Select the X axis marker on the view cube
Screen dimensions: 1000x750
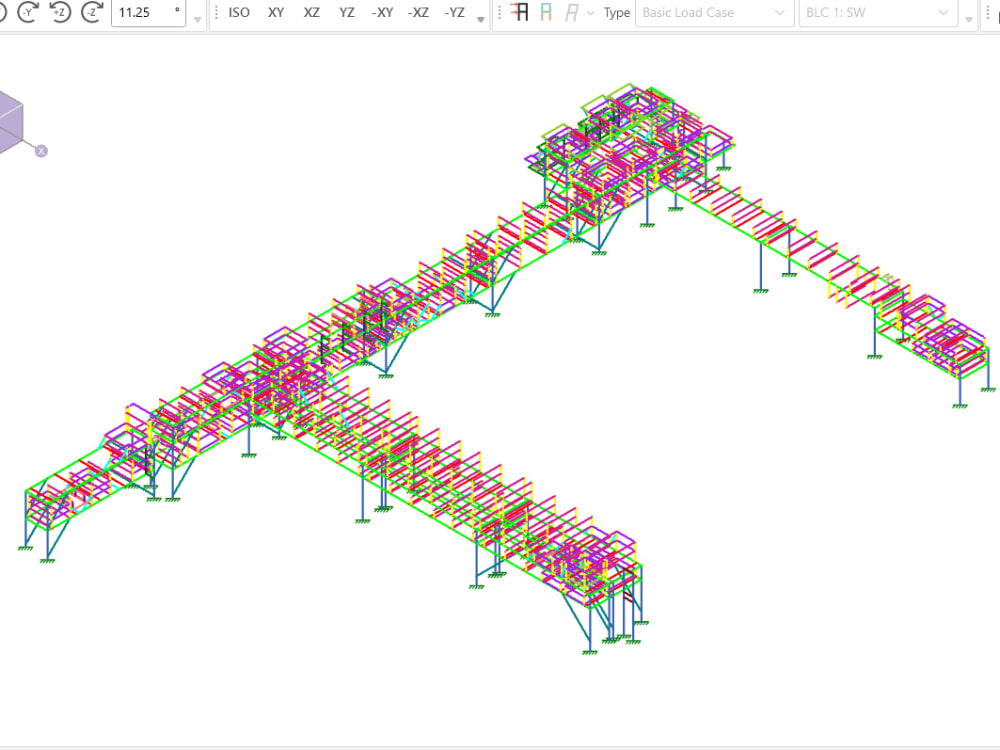tap(40, 150)
